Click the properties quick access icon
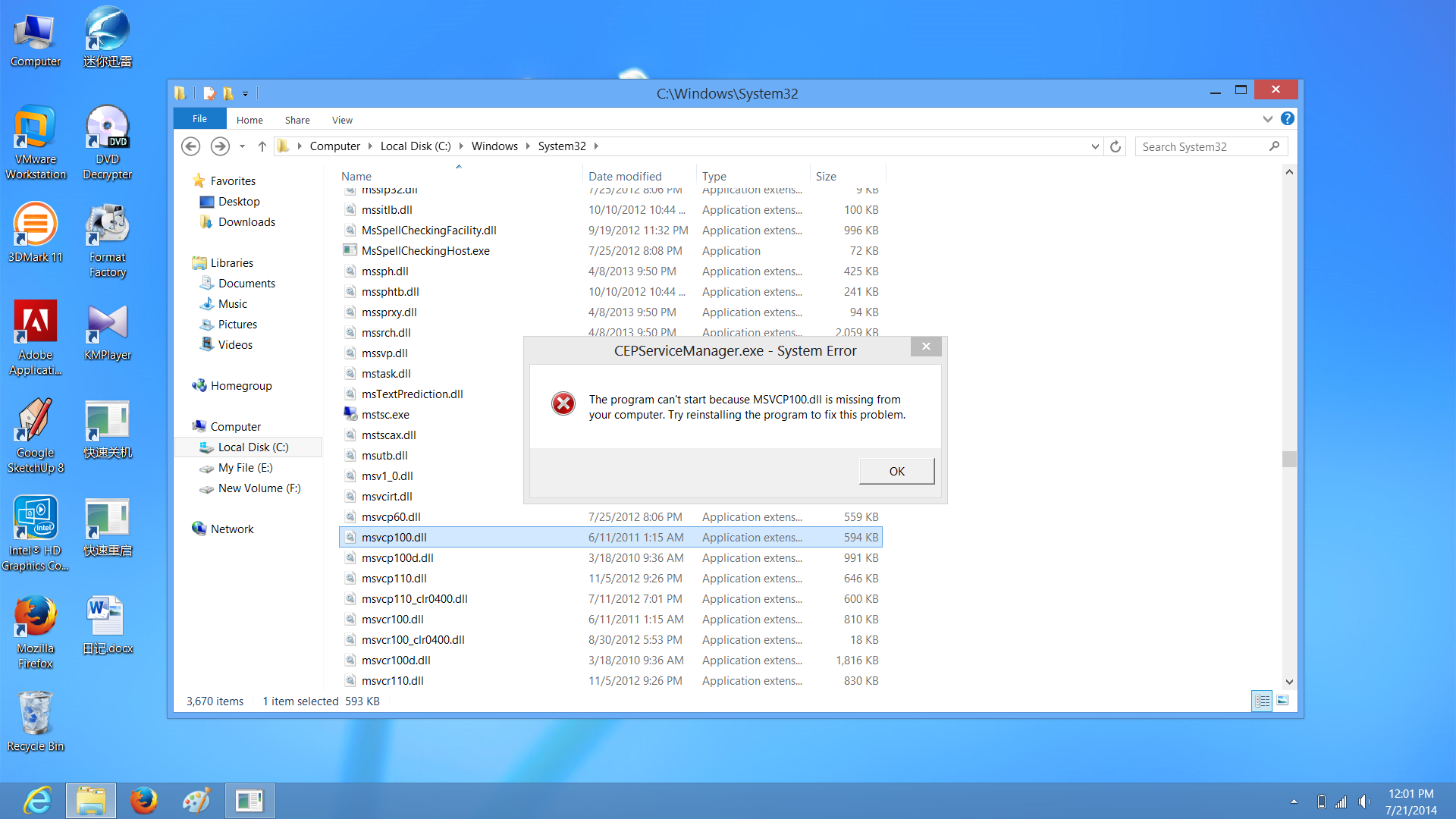 coord(209,93)
